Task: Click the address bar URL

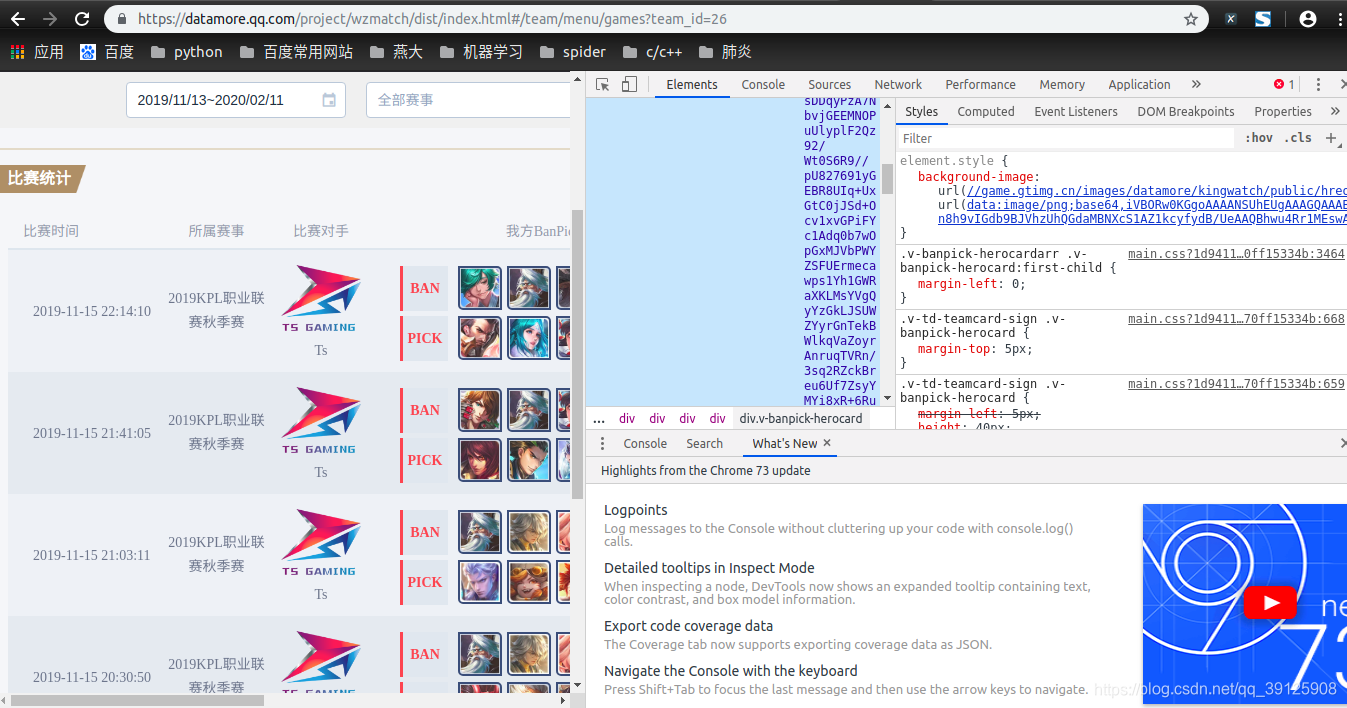Action: coord(432,19)
